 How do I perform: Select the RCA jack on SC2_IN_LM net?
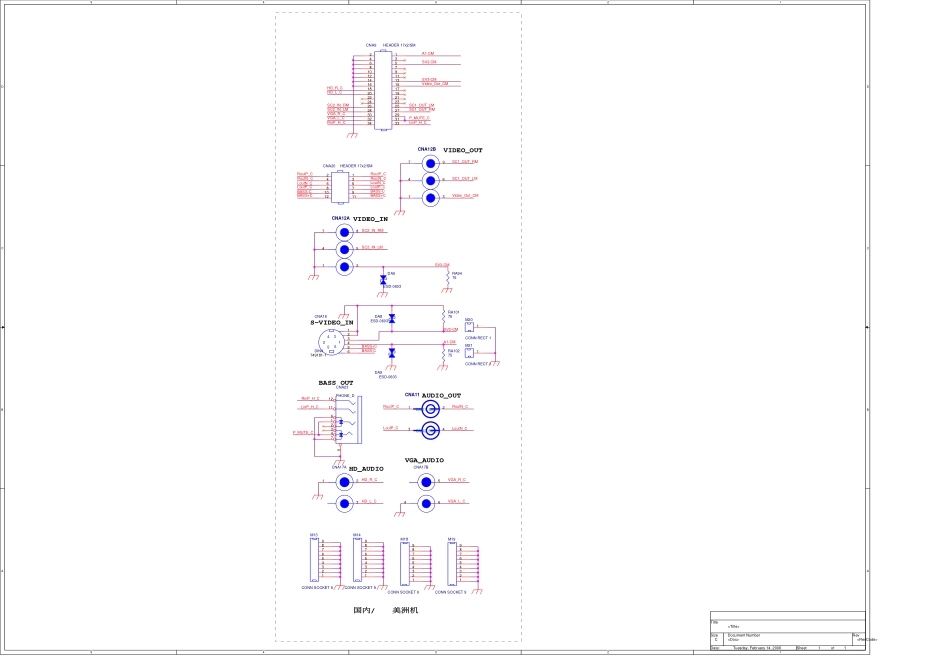click(344, 249)
